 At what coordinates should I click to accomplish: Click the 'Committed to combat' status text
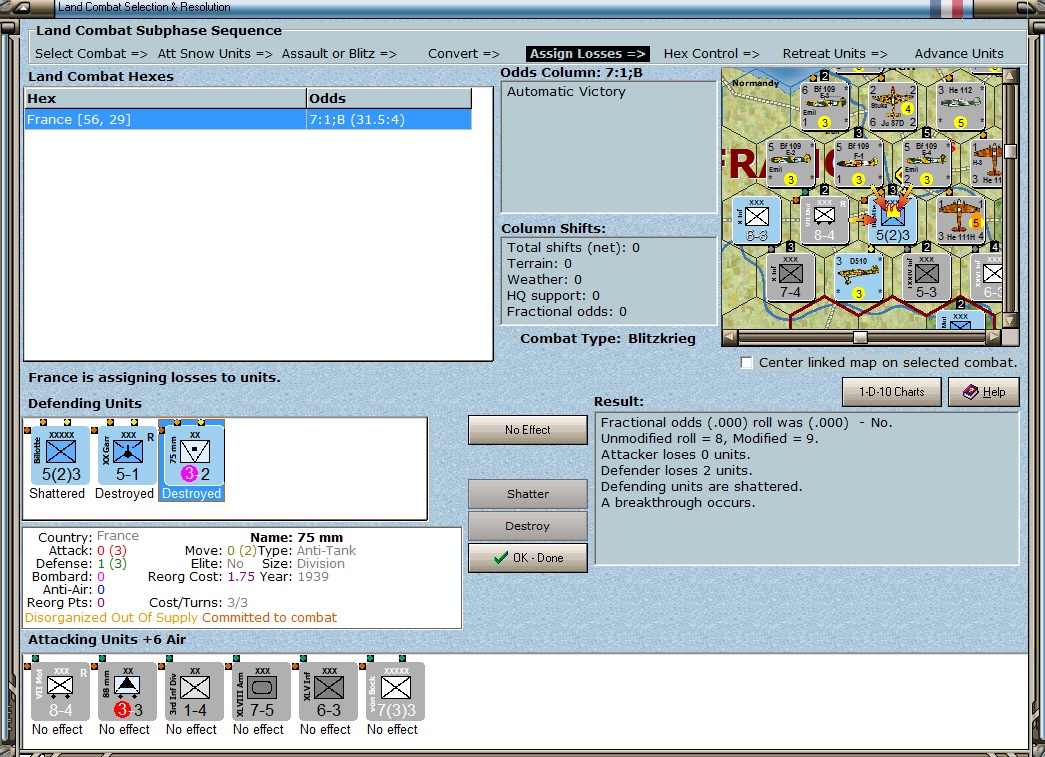269,618
